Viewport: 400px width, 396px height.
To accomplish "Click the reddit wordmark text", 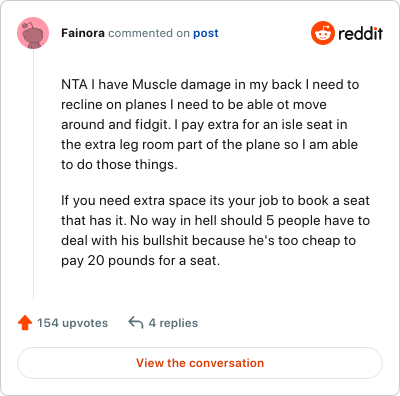I will pyautogui.click(x=360, y=33).
